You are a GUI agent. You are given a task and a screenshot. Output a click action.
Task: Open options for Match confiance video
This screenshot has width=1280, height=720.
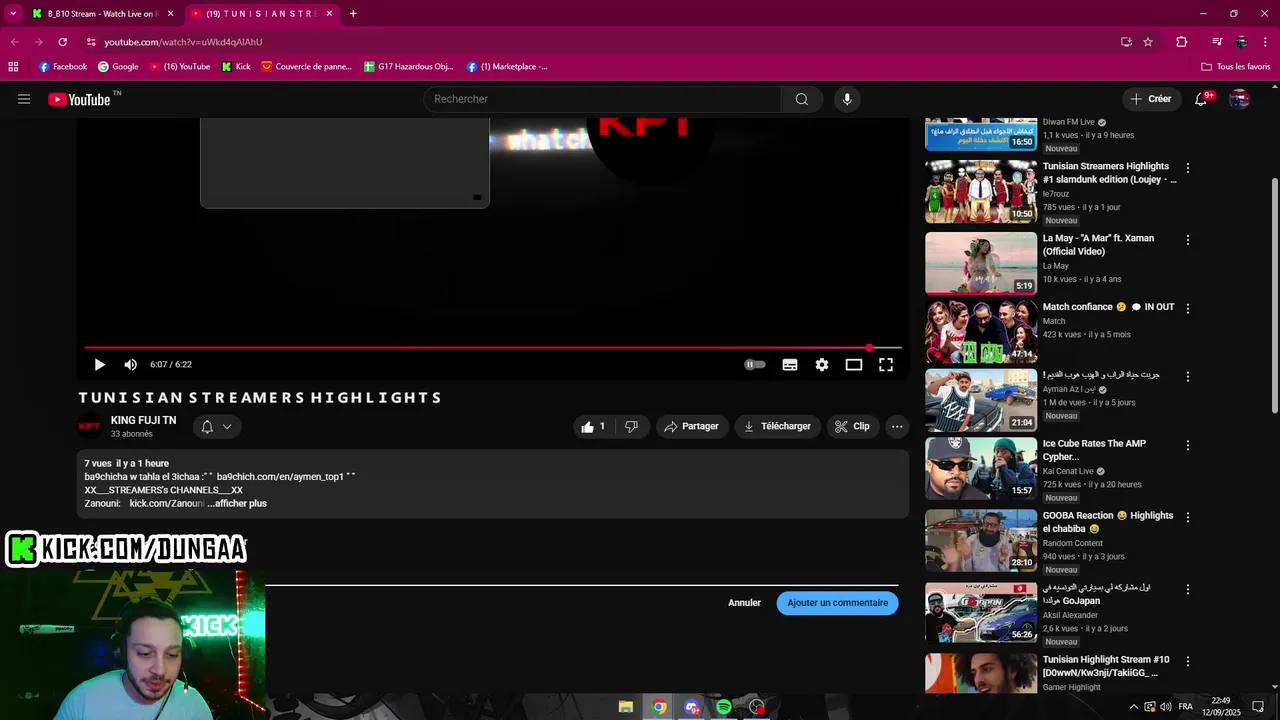tap(1188, 309)
